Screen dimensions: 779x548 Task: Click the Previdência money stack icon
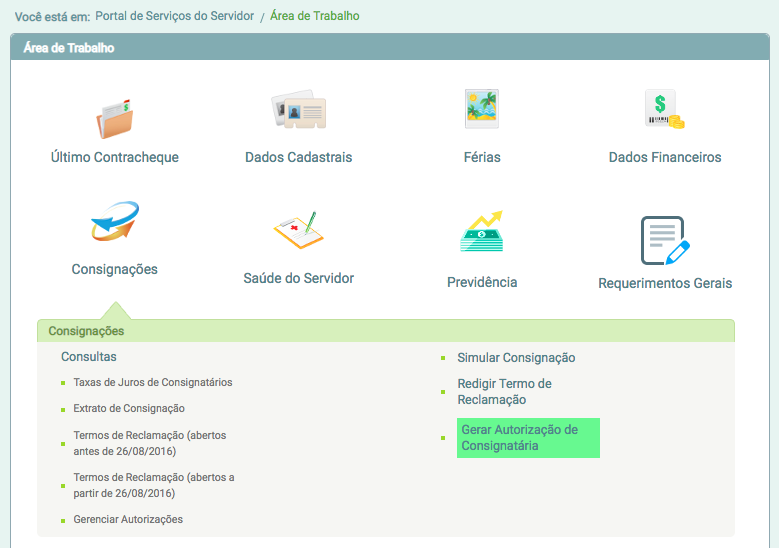pyautogui.click(x=482, y=231)
